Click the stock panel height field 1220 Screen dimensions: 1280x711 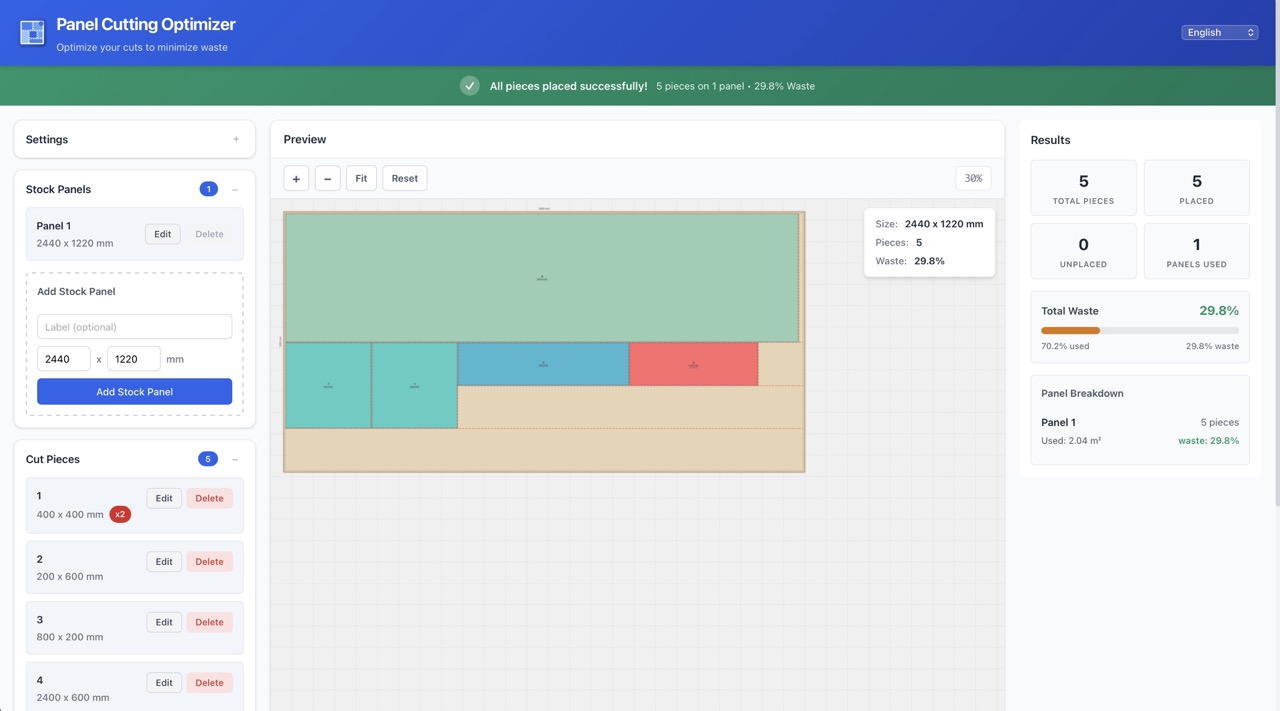133,359
